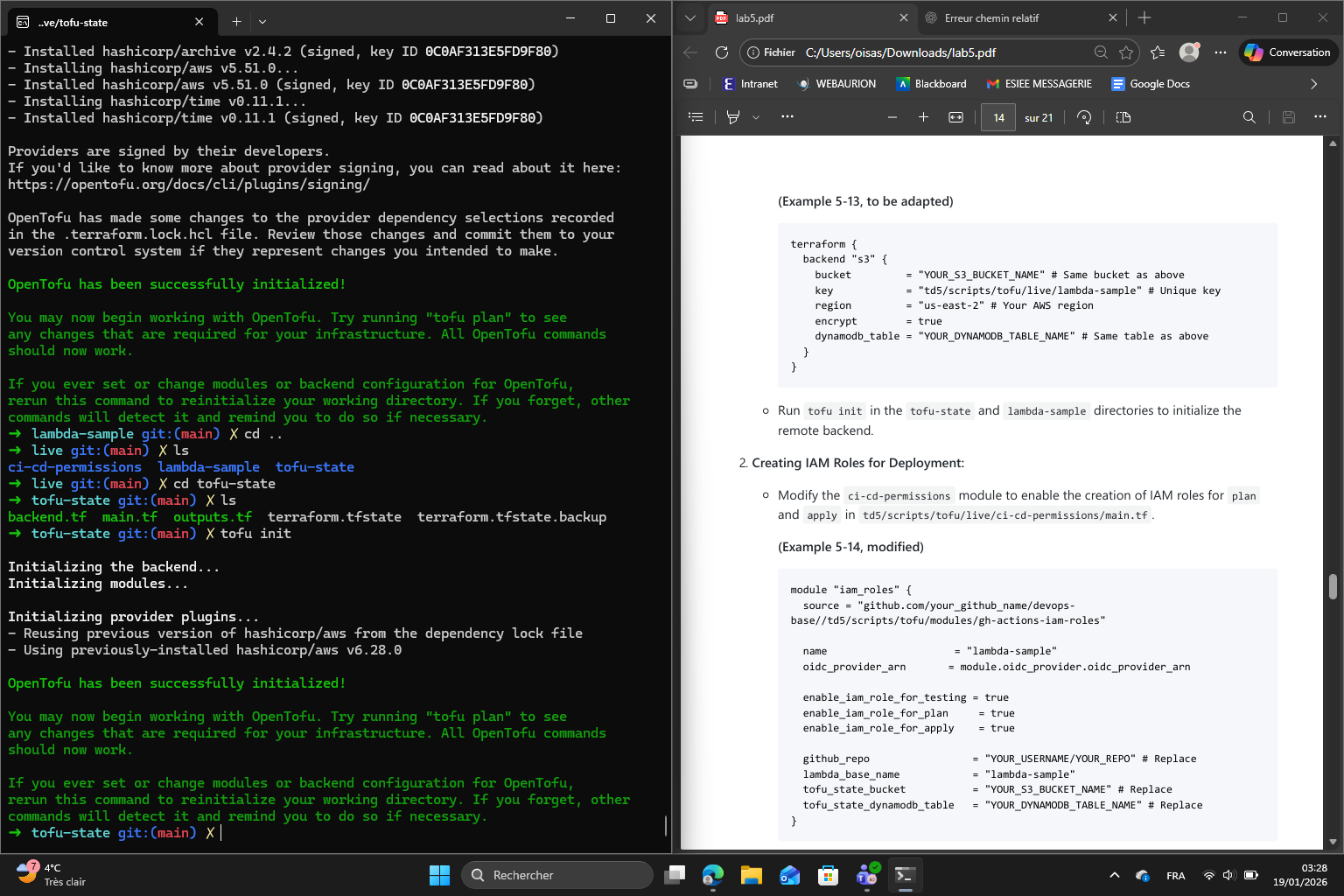This screenshot has width=1344, height=896.
Task: Open the PDF search magnifier
Action: [1249, 117]
